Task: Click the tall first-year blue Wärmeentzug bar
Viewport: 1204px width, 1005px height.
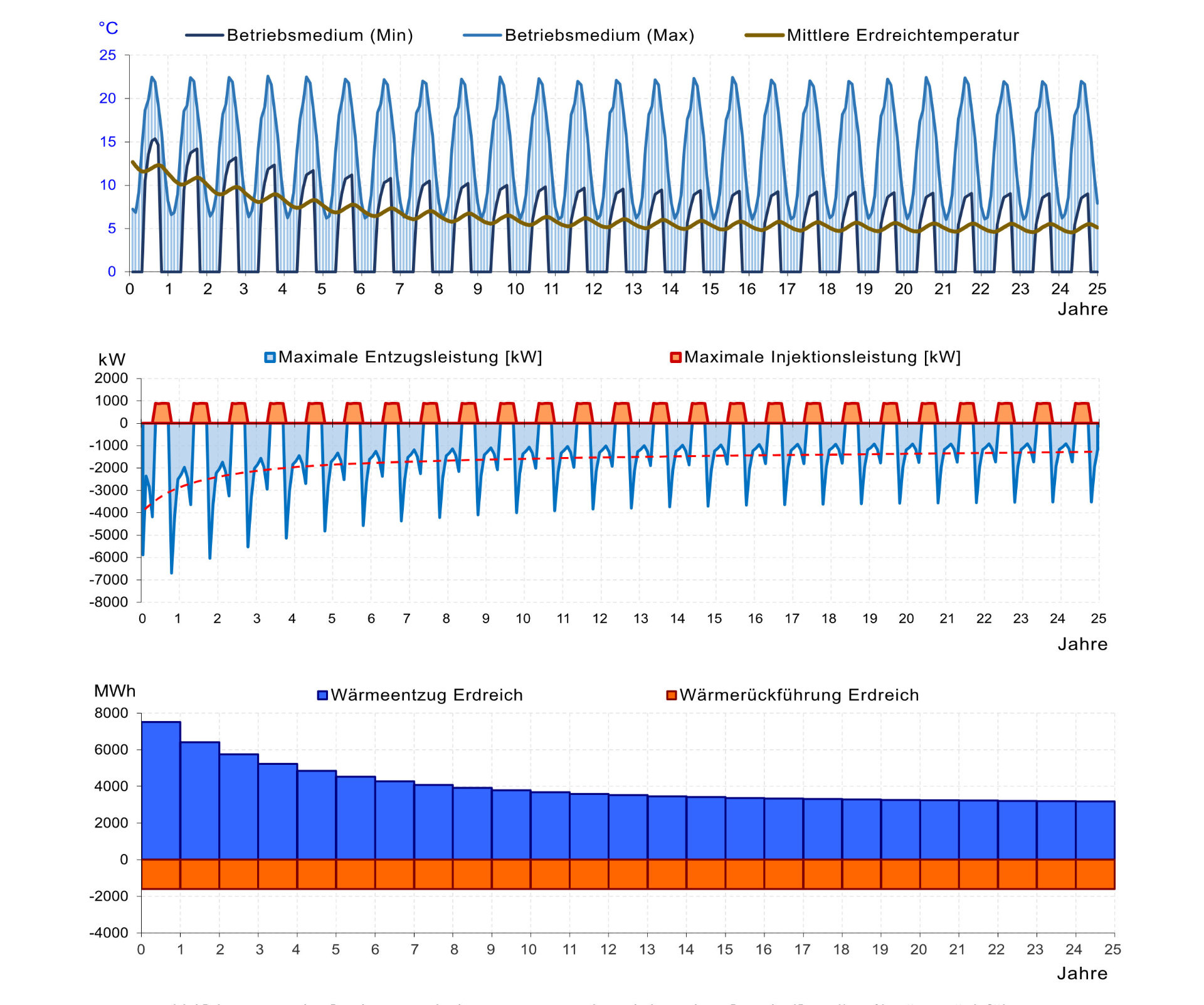Action: [161, 790]
